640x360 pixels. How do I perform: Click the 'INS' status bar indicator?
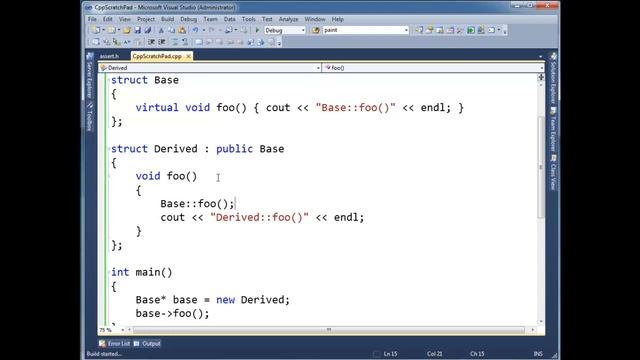(538, 354)
